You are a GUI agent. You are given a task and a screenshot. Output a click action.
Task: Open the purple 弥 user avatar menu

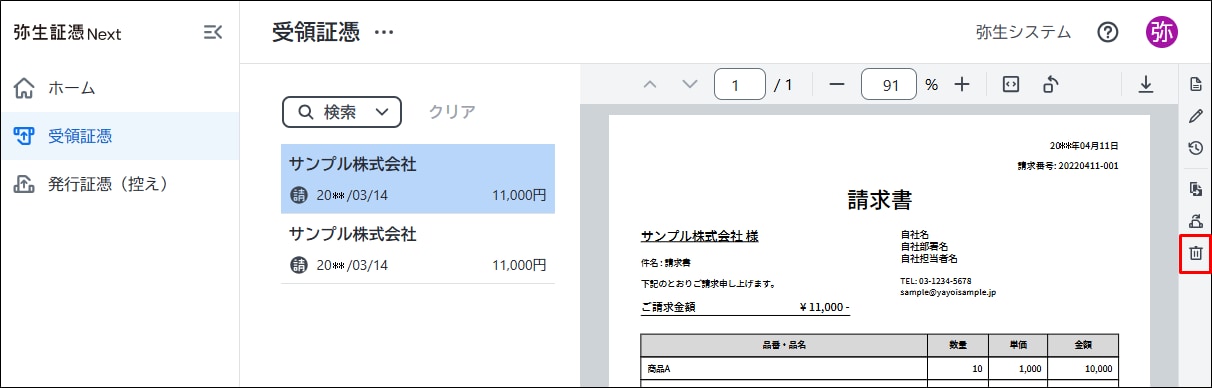1162,32
